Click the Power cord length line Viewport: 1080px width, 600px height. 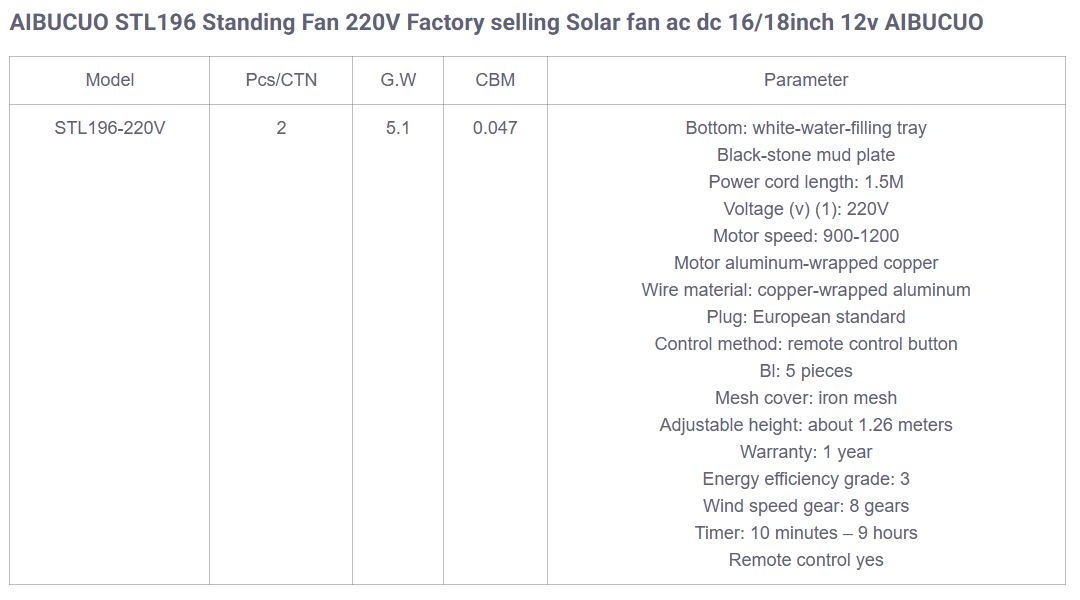click(806, 182)
